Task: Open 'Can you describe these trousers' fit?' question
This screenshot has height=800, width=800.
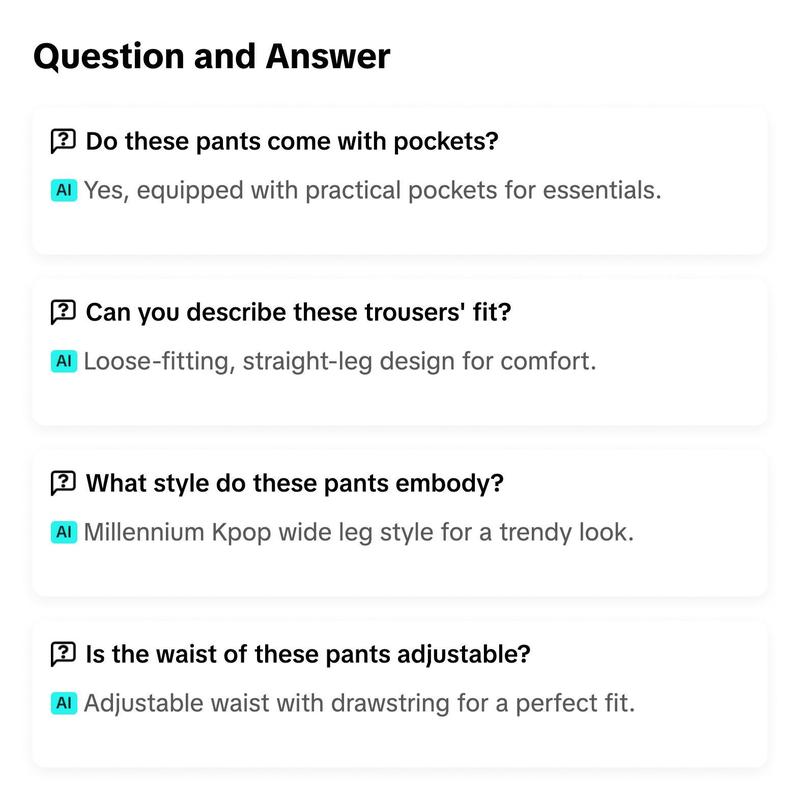Action: coord(298,312)
